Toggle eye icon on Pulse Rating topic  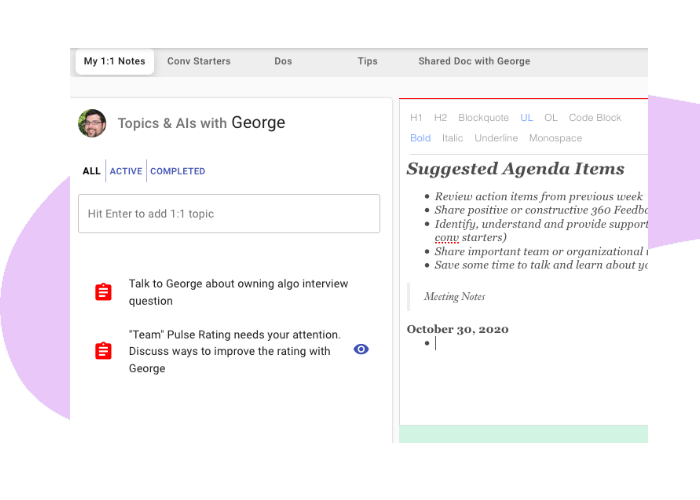point(361,349)
